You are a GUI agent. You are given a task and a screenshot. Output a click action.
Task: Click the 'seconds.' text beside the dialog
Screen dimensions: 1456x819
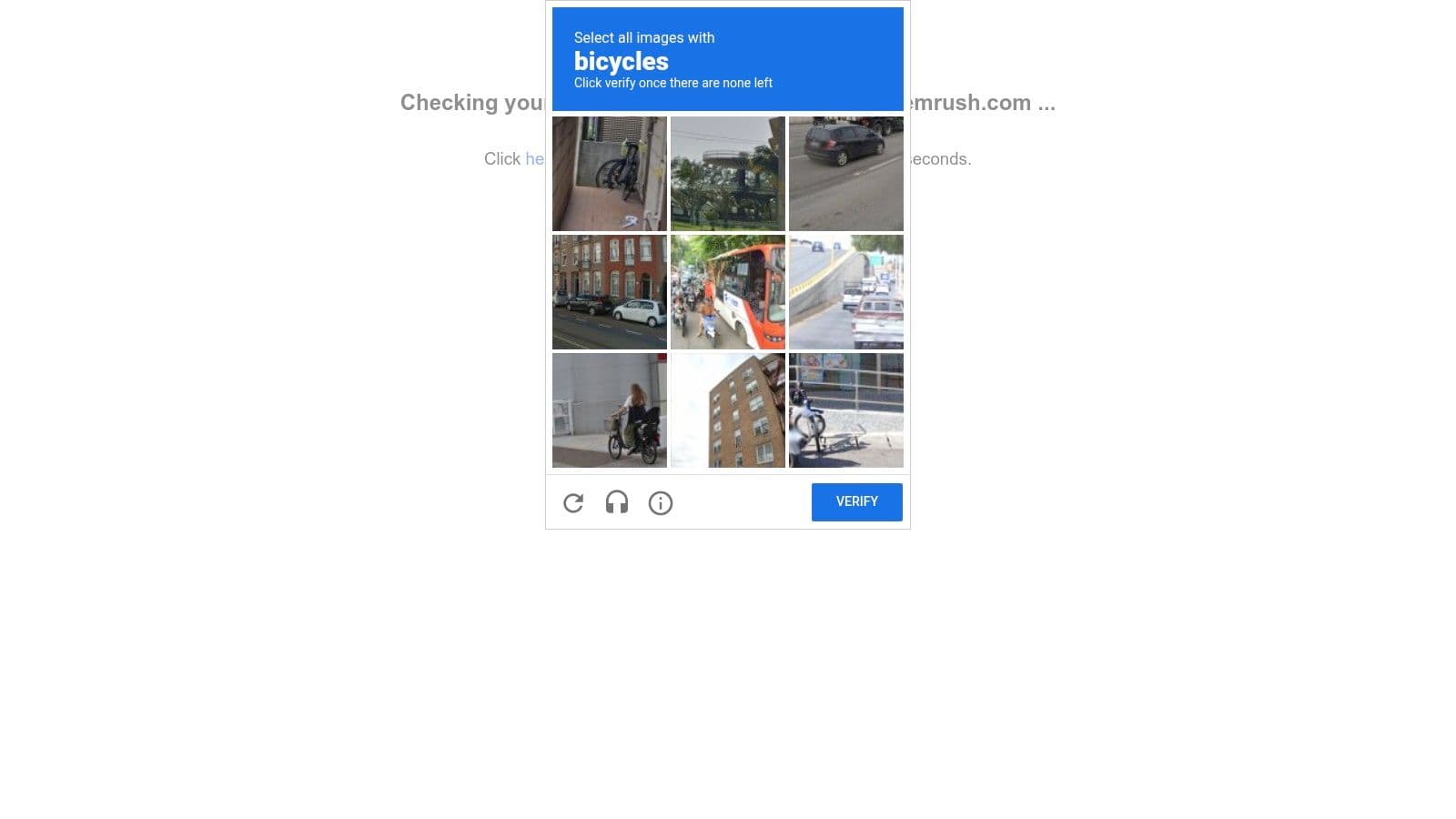(941, 158)
